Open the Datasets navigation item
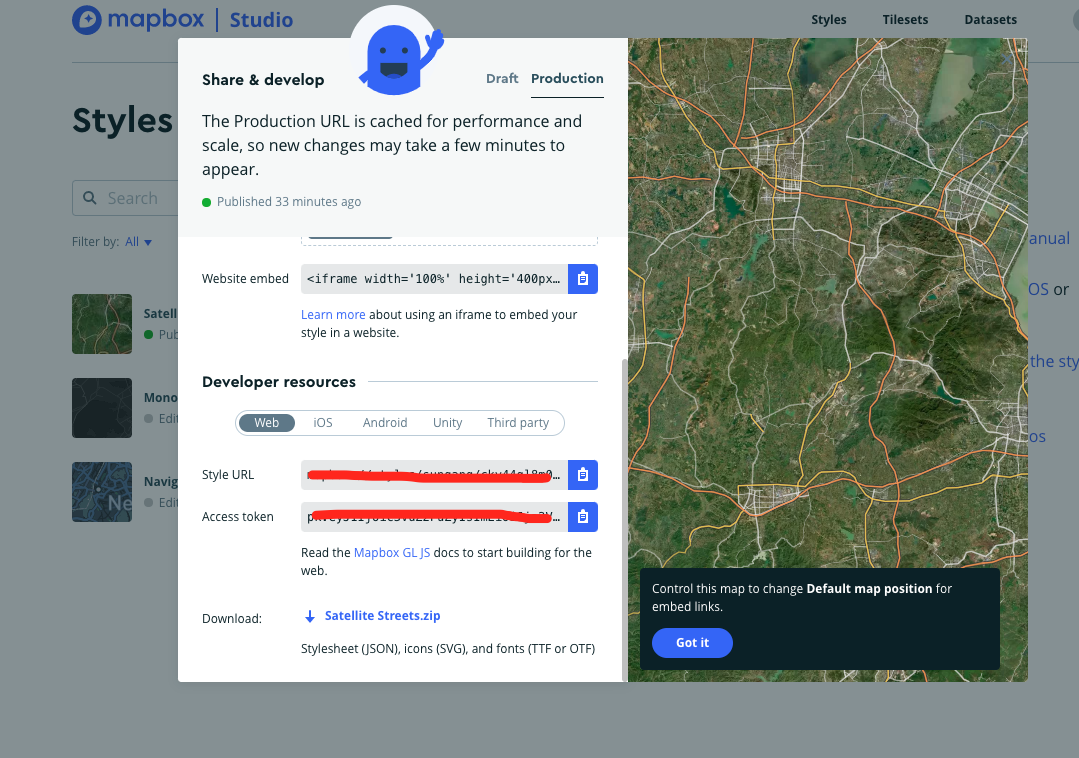The height and width of the screenshot is (758, 1079). click(990, 20)
